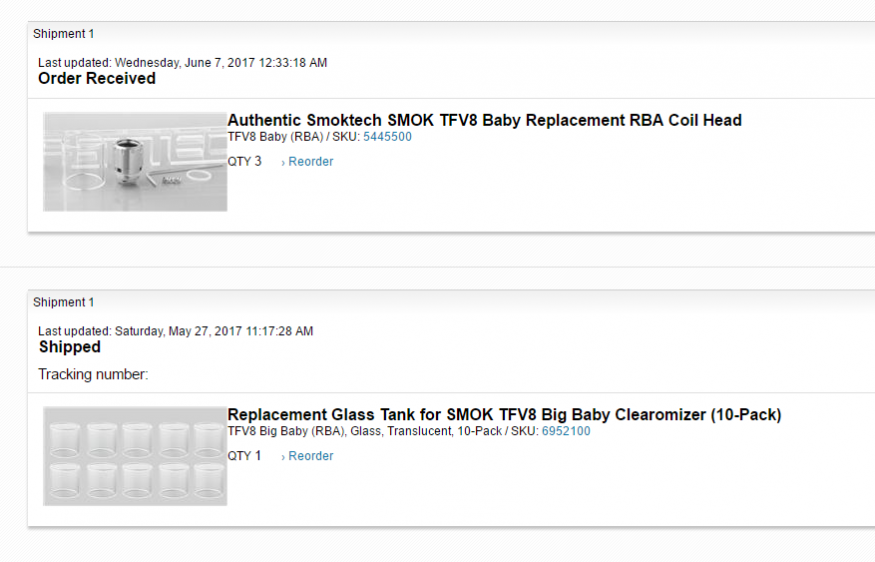Image resolution: width=875 pixels, height=562 pixels.
Task: Open the Replacement Glass Tank Clearomizer title
Action: [504, 415]
